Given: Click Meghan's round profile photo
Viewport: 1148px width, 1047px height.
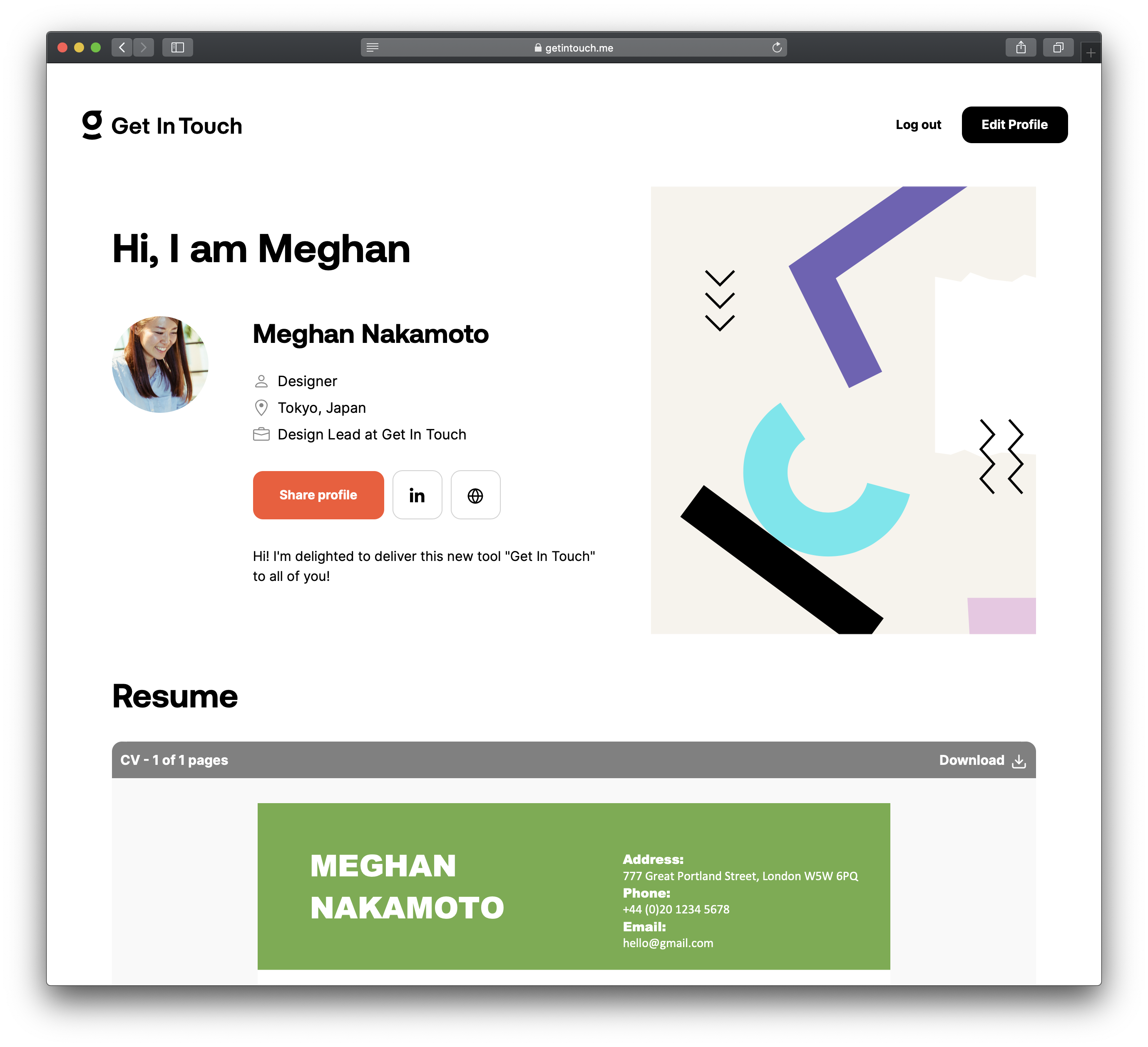Looking at the screenshot, I should tap(160, 365).
